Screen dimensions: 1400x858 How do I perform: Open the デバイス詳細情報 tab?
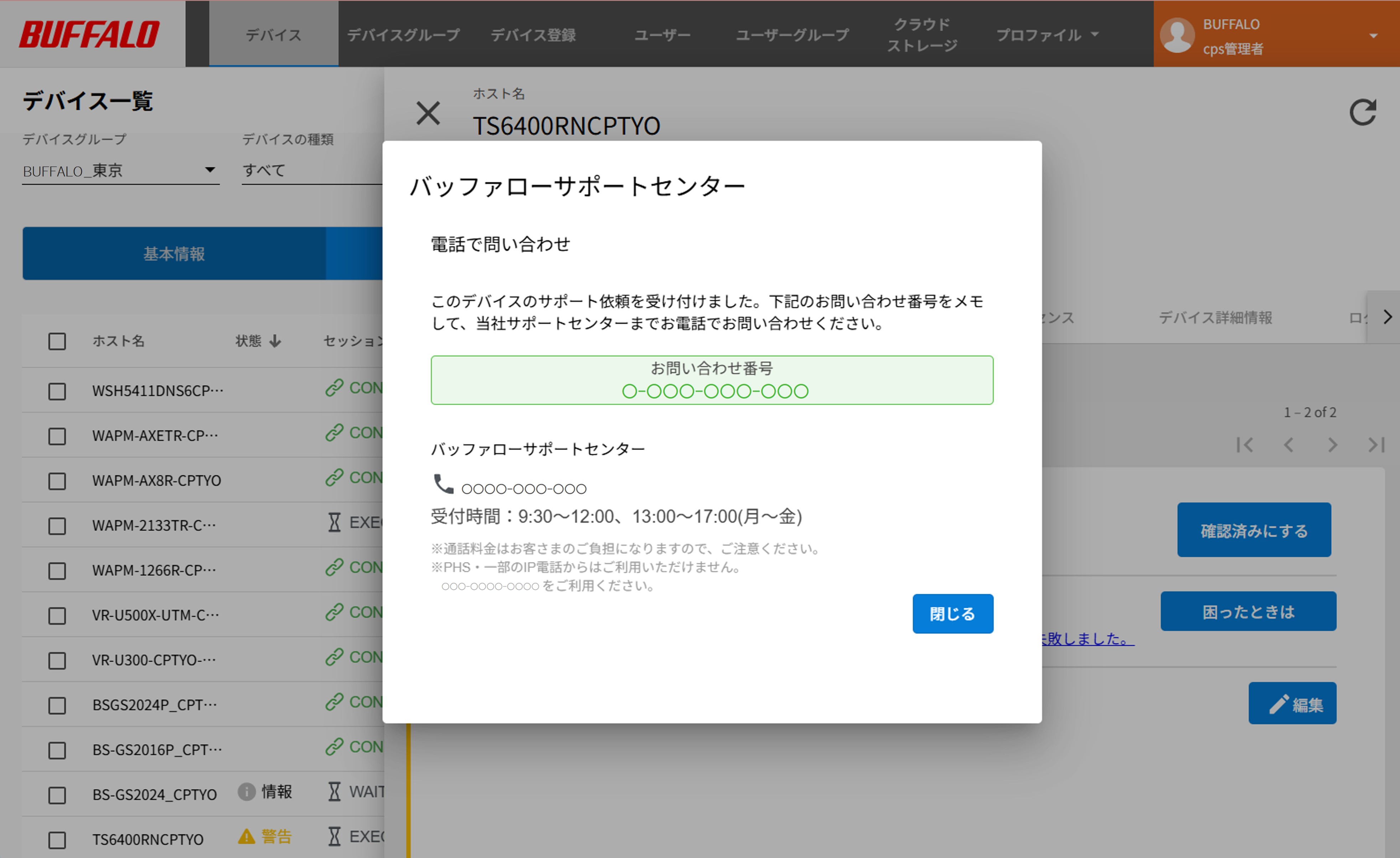tap(1215, 318)
